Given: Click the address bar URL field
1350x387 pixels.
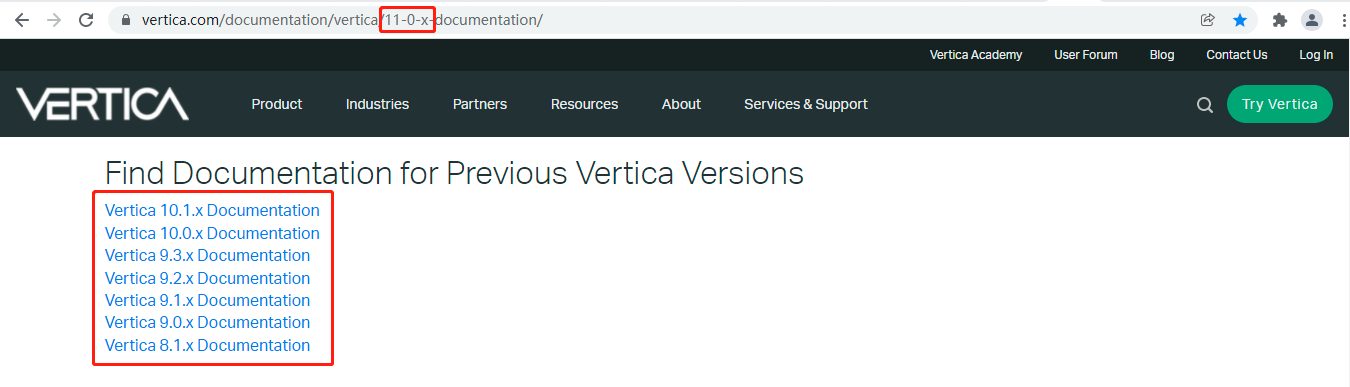Looking at the screenshot, I should coord(660,20).
